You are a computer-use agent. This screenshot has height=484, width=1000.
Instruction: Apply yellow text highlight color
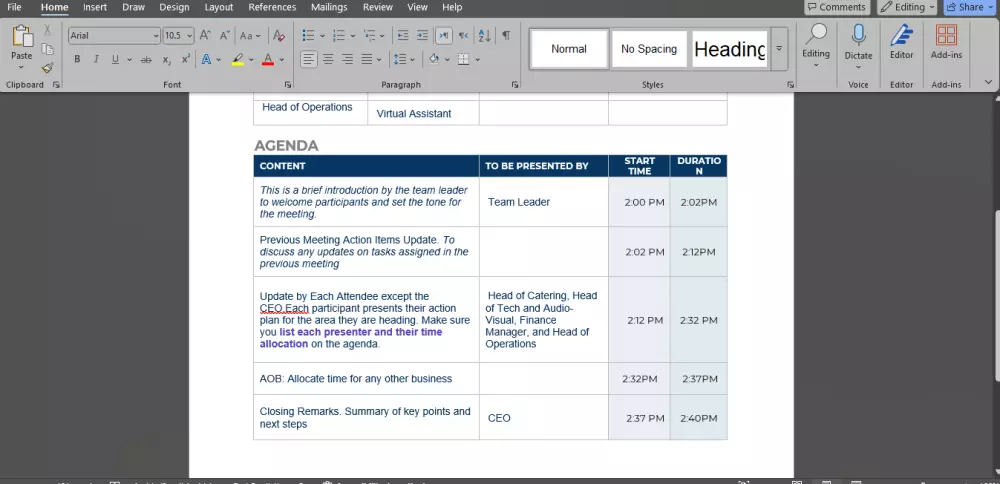pos(238,59)
